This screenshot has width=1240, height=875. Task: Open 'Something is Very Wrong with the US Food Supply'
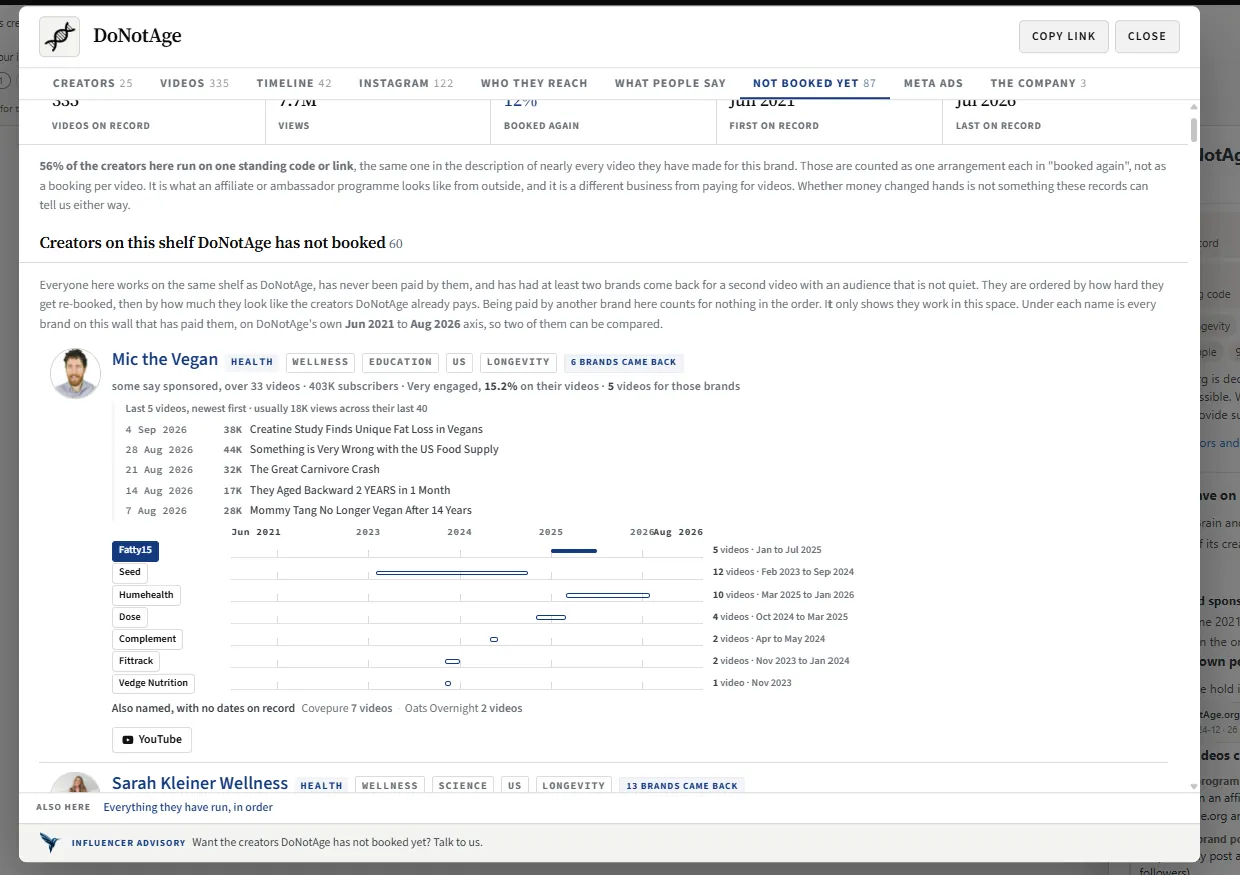(374, 449)
